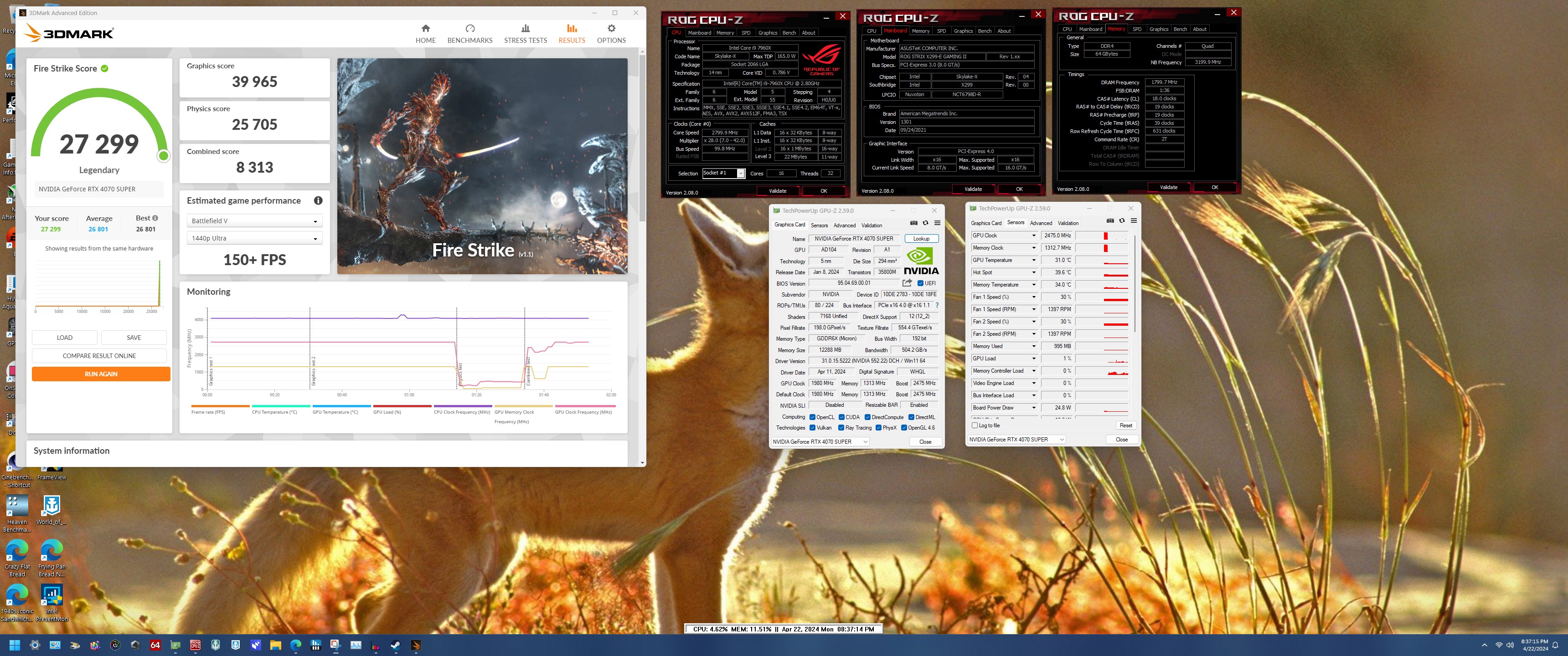Click info icon beside Estimated game performance
This screenshot has height=656, width=1568.
pos(318,201)
